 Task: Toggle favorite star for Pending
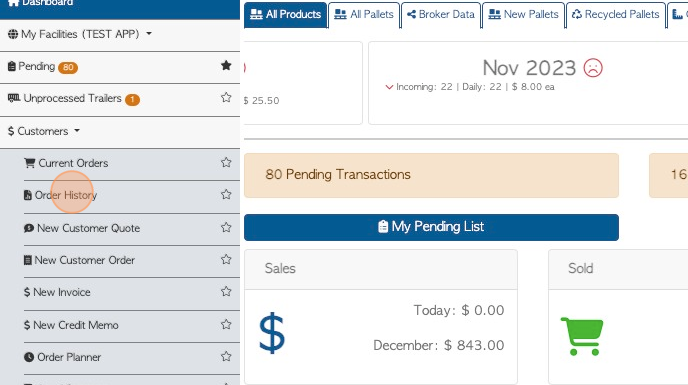coord(226,65)
